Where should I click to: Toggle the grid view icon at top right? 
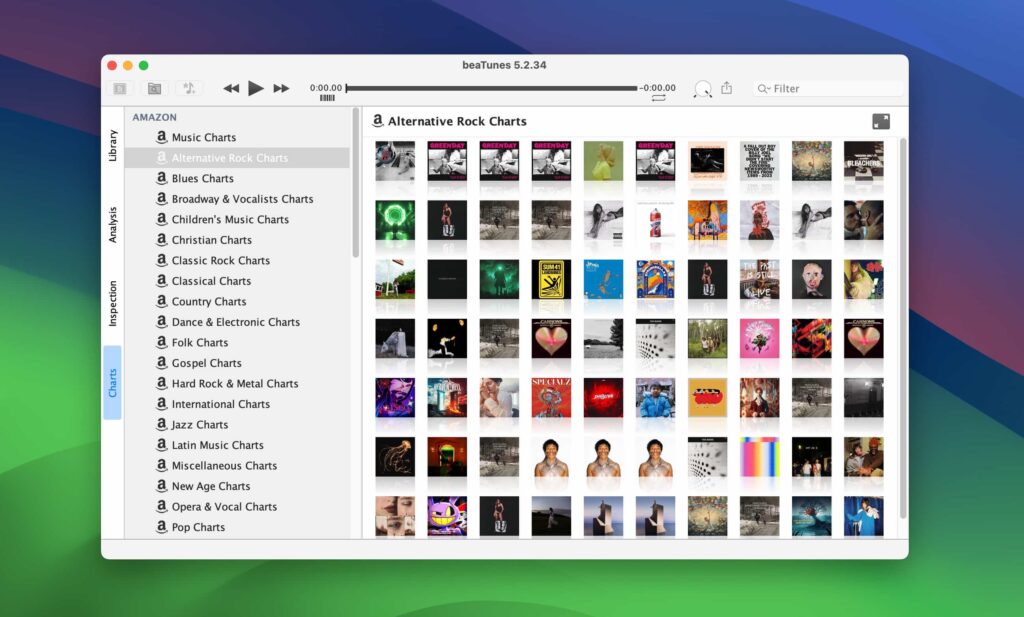tap(881, 121)
